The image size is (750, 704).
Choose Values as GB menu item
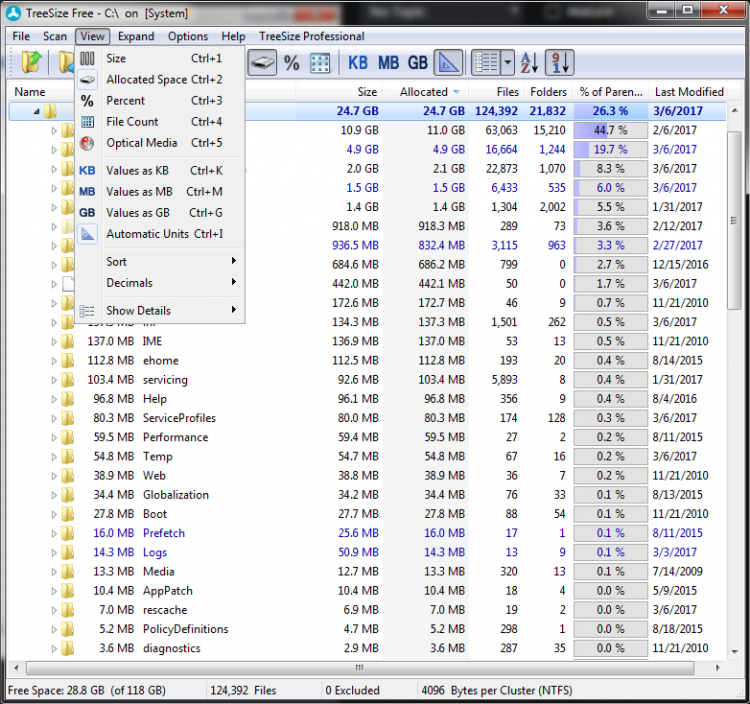[160, 212]
